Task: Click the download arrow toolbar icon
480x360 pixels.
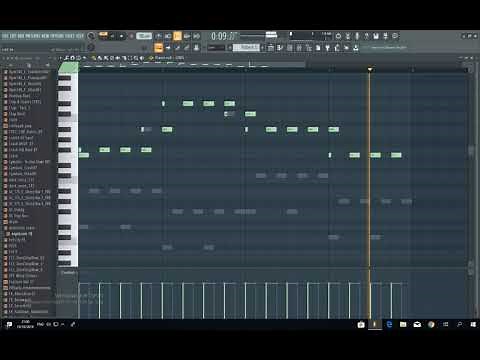Action: 355,48
